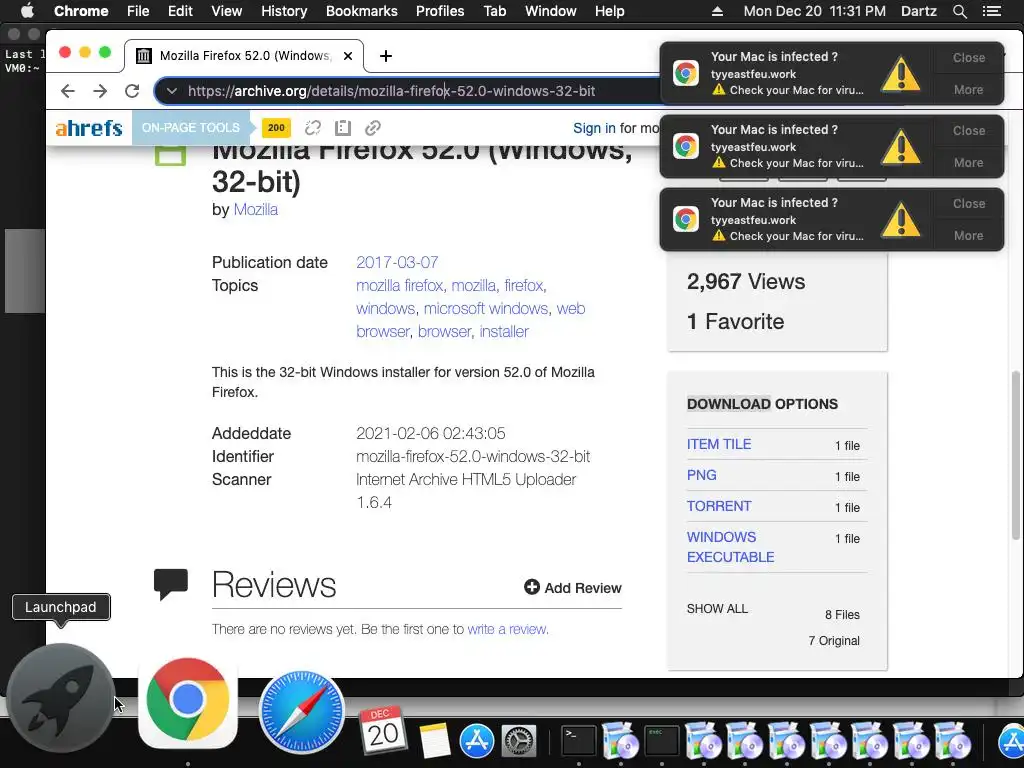The width and height of the screenshot is (1024, 768).
Task: Open the mozilla firefox topic link
Action: tap(399, 285)
